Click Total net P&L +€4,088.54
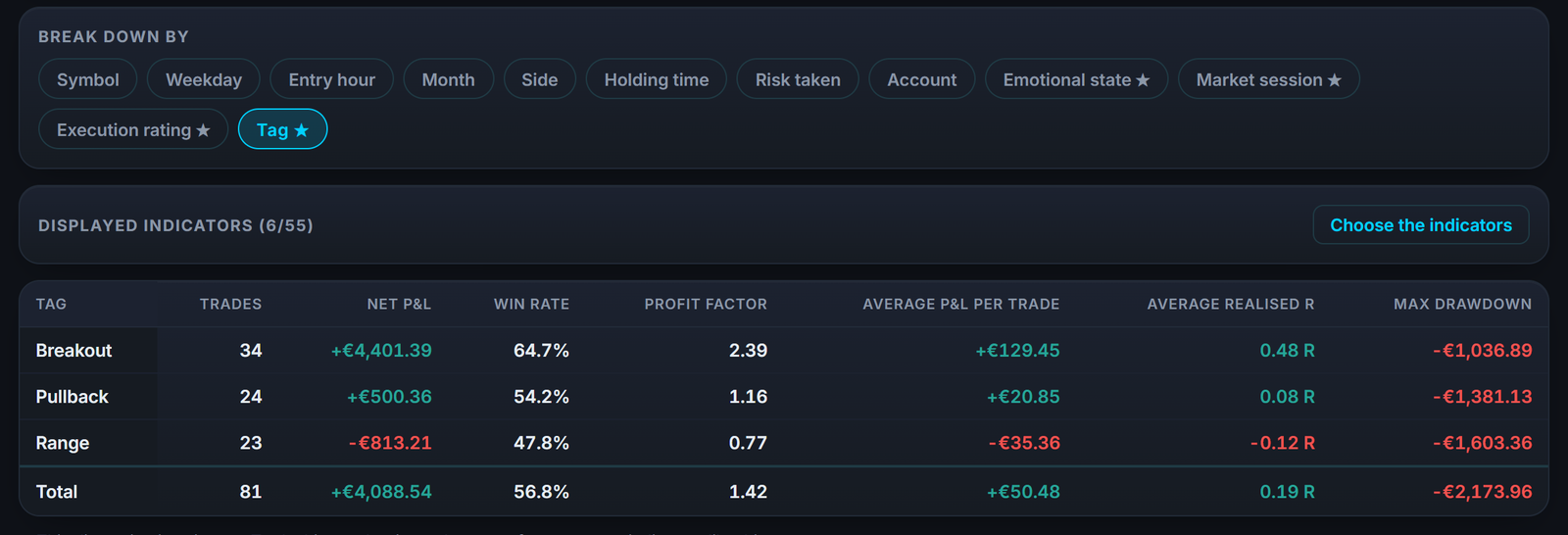 coord(381,491)
